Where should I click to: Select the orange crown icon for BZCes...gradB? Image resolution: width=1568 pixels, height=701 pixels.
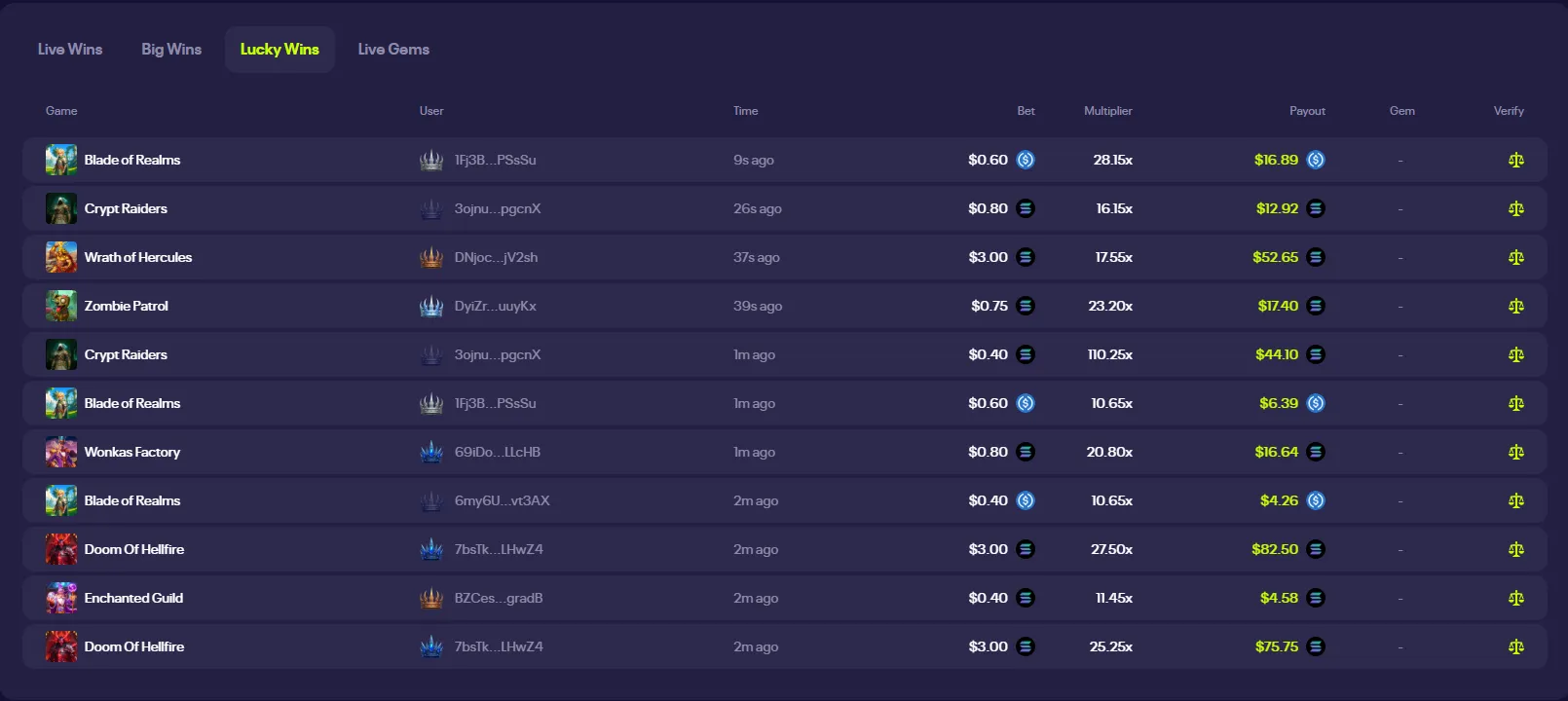[x=431, y=598]
